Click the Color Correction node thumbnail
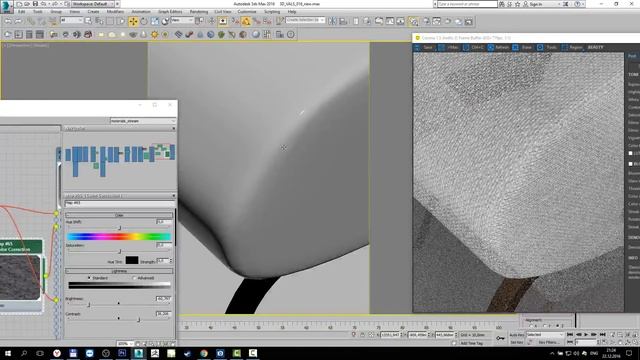 (20, 278)
